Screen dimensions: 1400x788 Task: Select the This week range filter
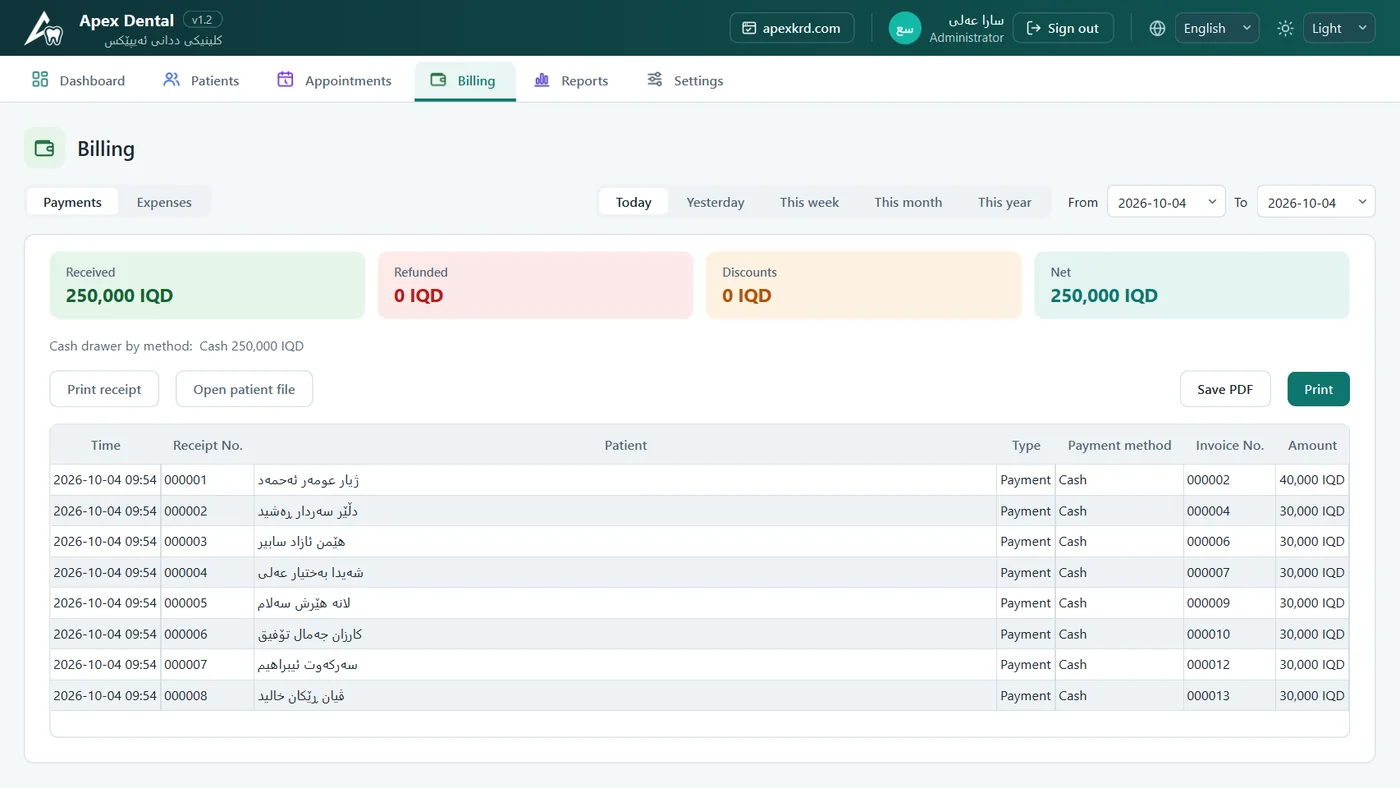tap(809, 202)
